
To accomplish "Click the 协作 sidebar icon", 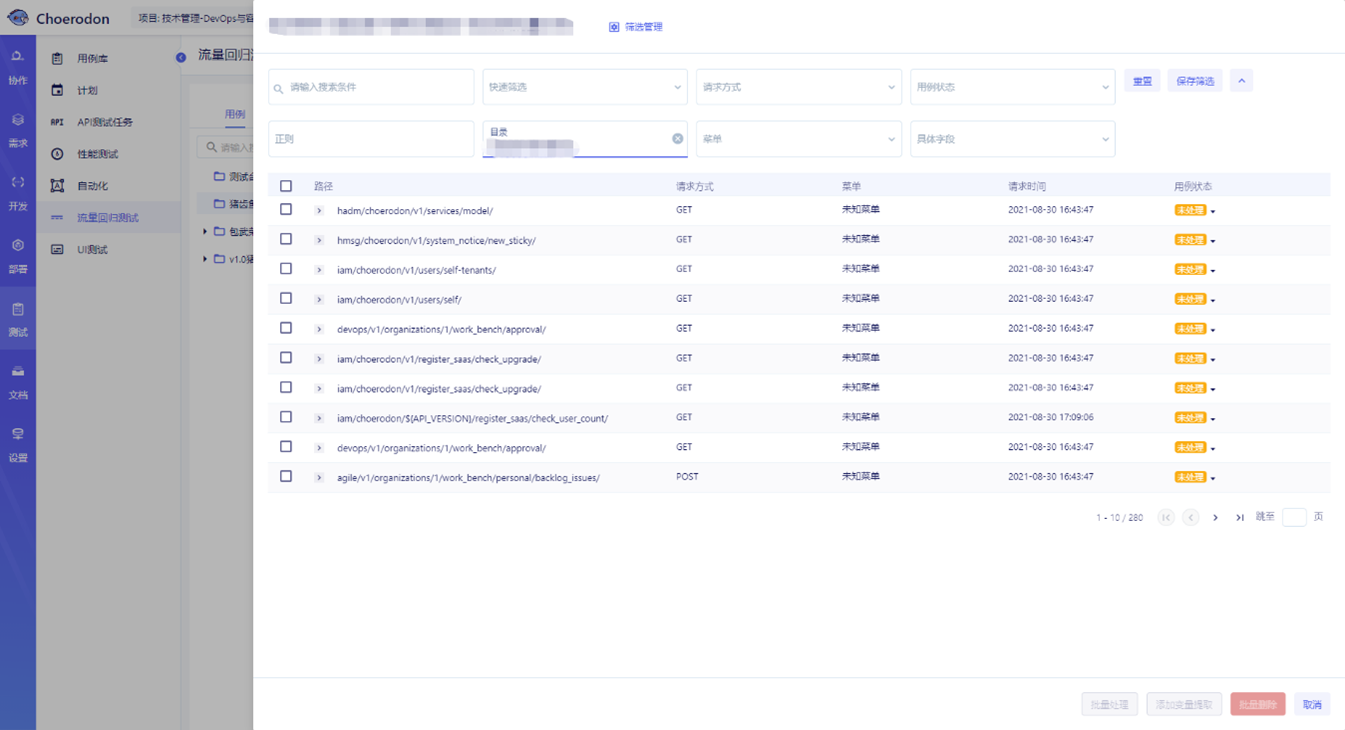I will pyautogui.click(x=18, y=57).
